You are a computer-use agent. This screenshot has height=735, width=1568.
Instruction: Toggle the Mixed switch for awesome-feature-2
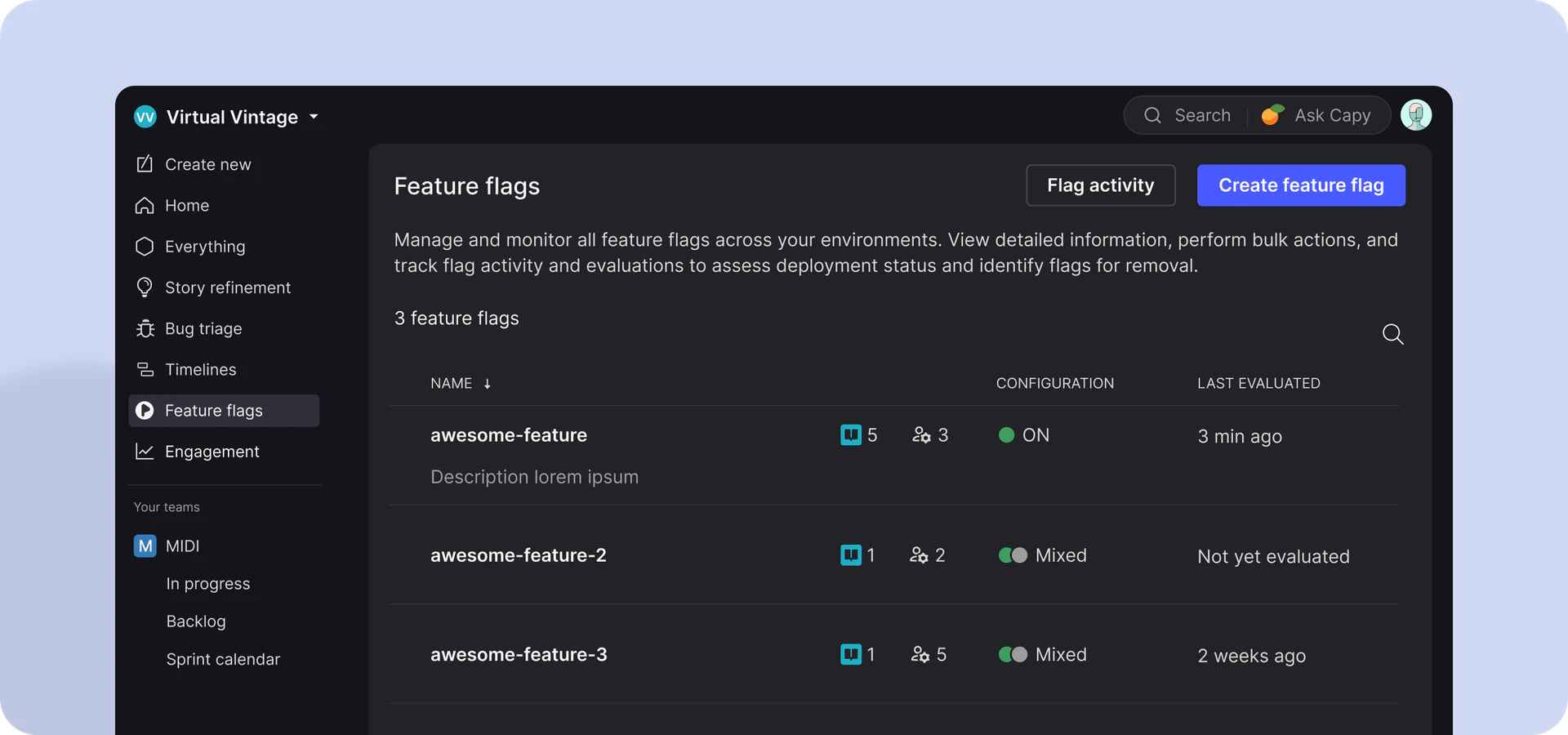tap(1013, 555)
